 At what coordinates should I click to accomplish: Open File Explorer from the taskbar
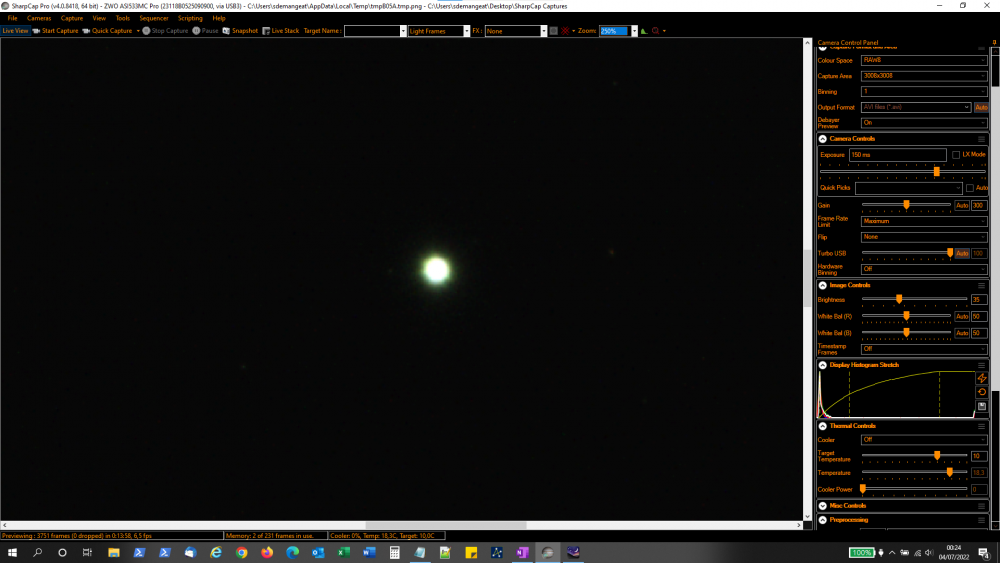(114, 553)
